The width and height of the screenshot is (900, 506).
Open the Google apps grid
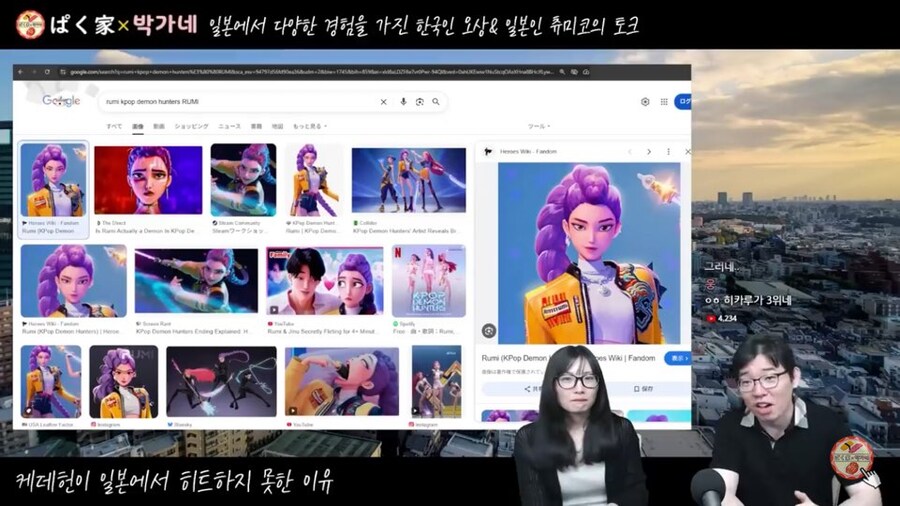coord(664,102)
